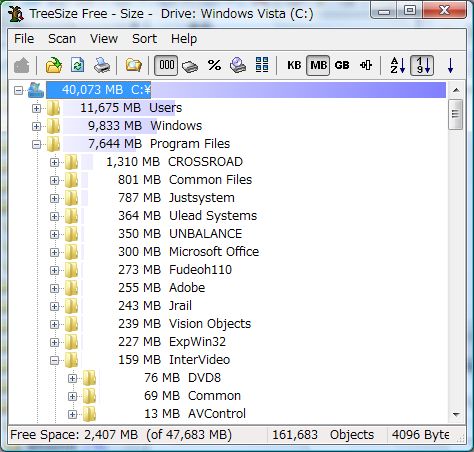Expand the Justsystem folder
This screenshot has height=452, width=474.
pos(54,198)
